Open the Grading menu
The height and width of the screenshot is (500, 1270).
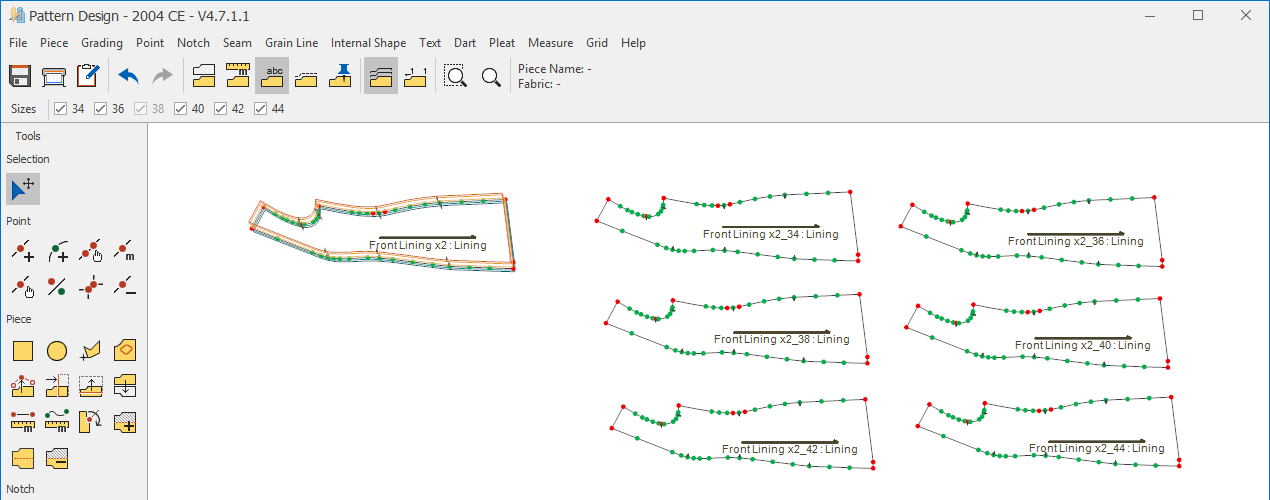[102, 43]
